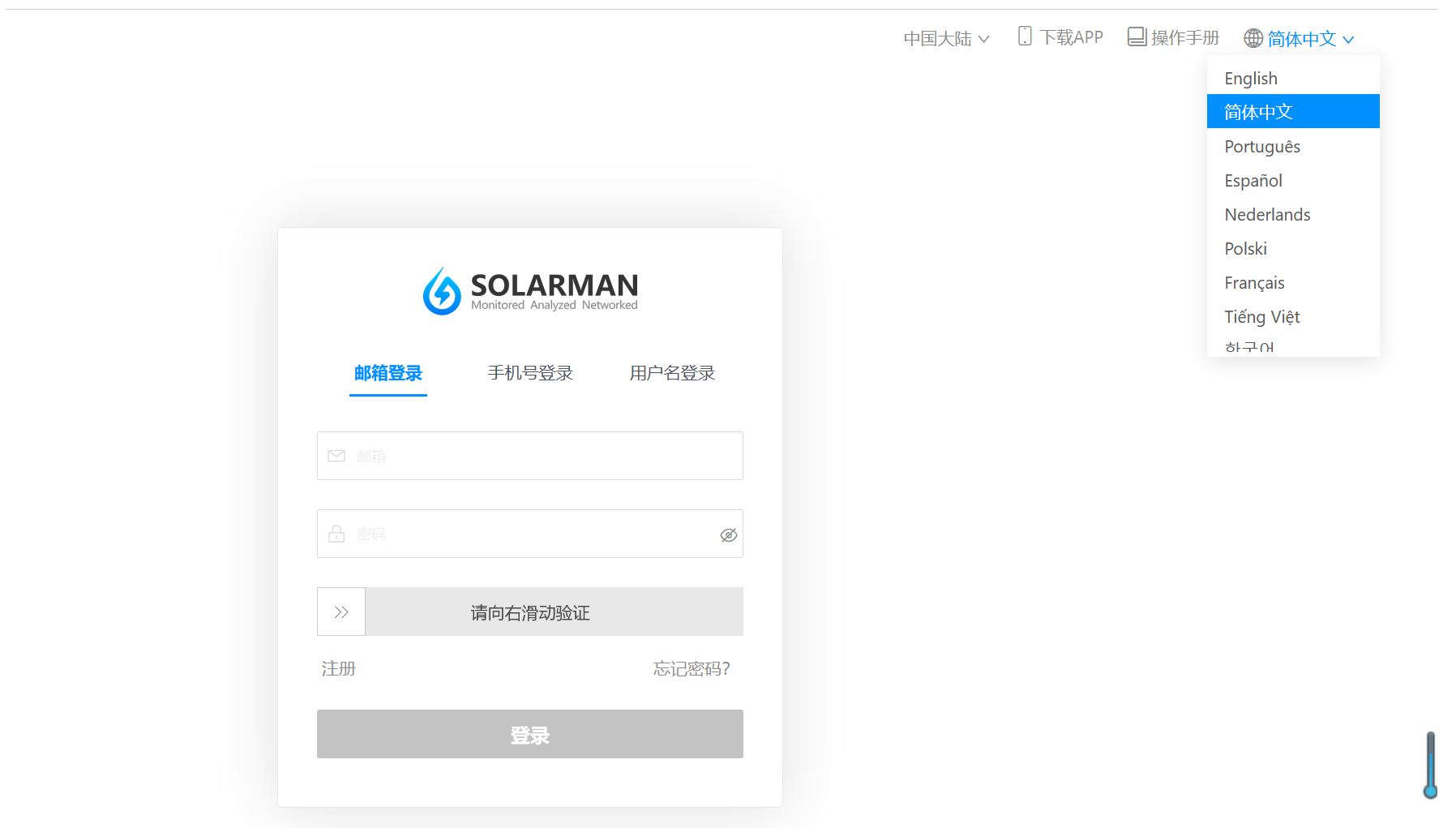This screenshot has width=1456, height=828.
Task: Select English from the language menu
Action: pyautogui.click(x=1293, y=78)
